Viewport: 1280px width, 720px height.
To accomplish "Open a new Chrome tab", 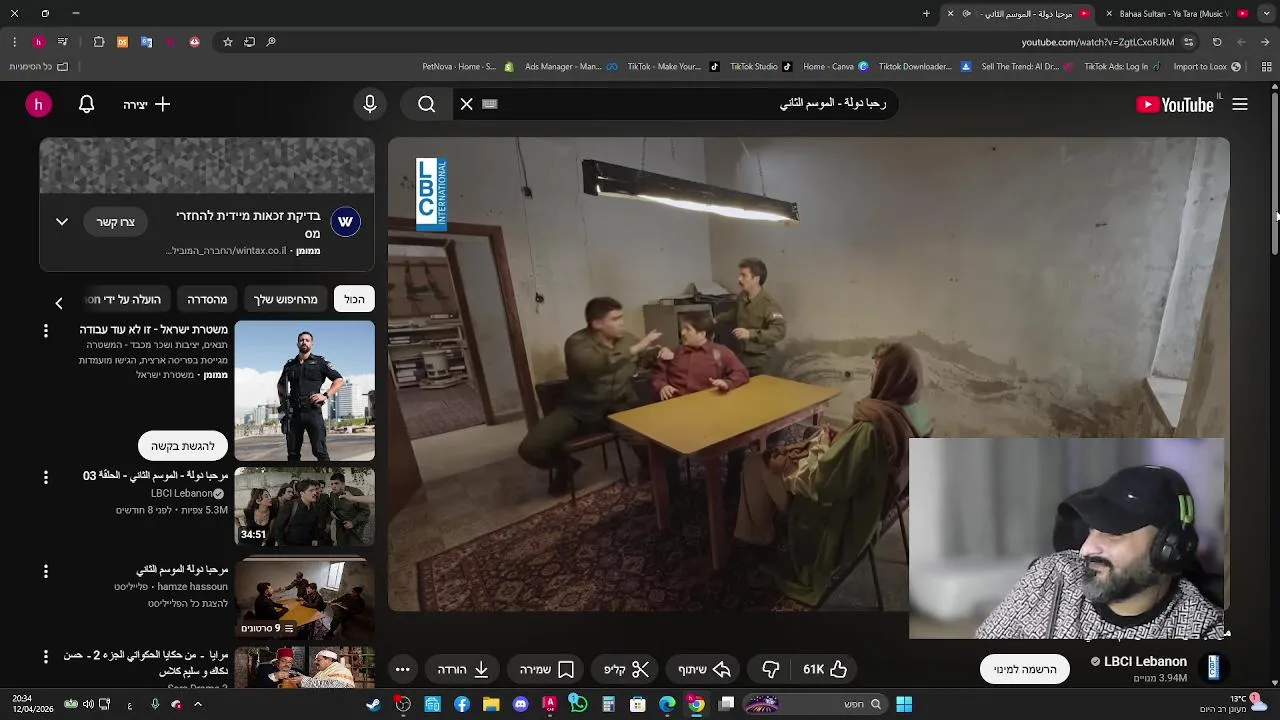I will point(926,14).
